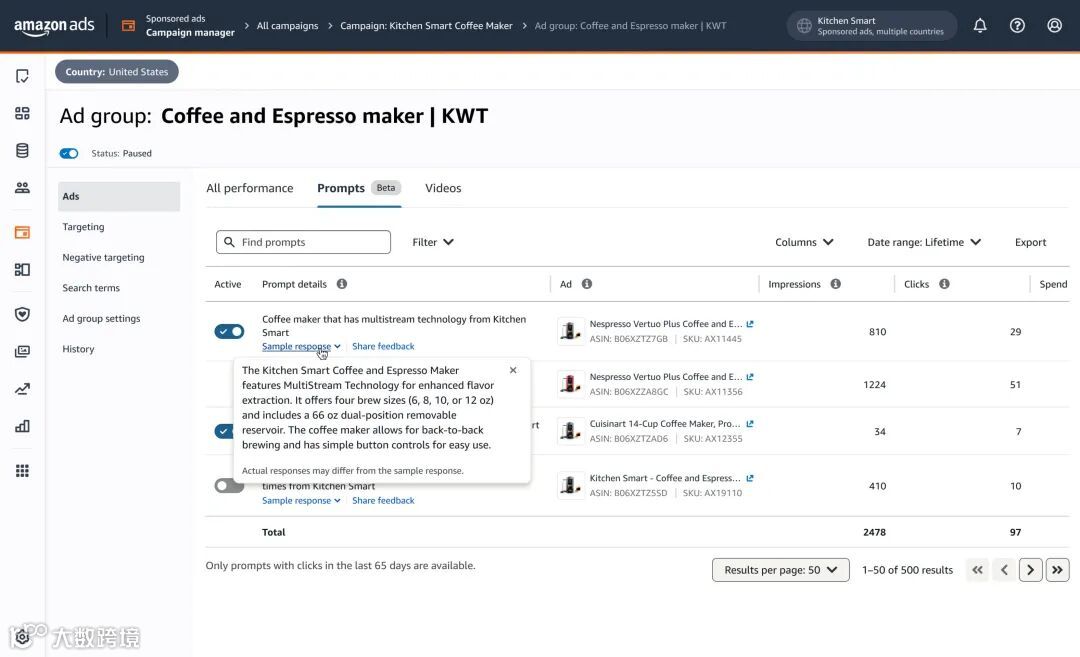Open the nine-dot apps grid icon
The width and height of the screenshot is (1080, 657).
(x=22, y=470)
